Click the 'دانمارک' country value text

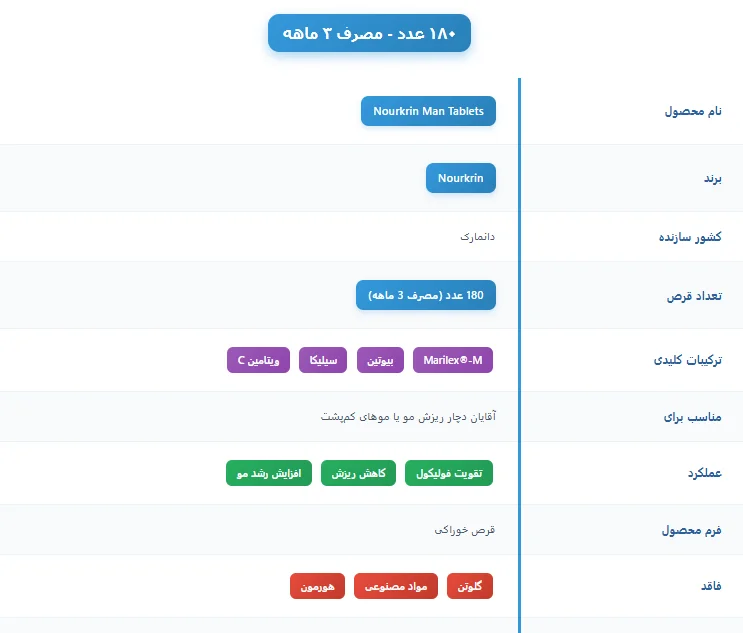pyautogui.click(x=478, y=237)
